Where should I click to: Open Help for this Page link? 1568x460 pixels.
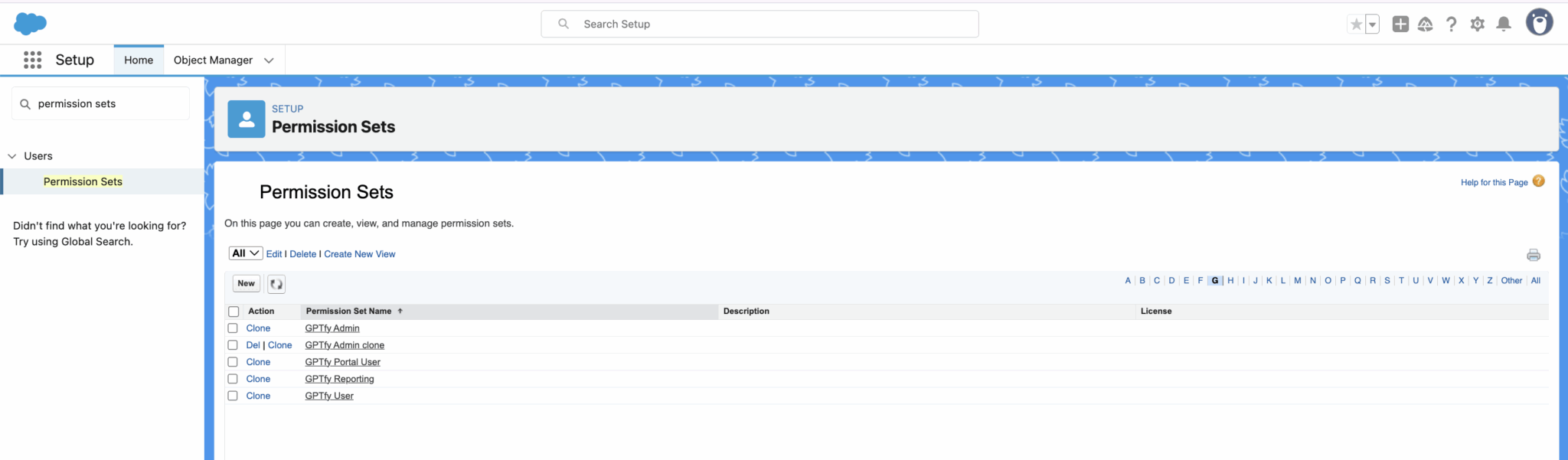[1494, 182]
